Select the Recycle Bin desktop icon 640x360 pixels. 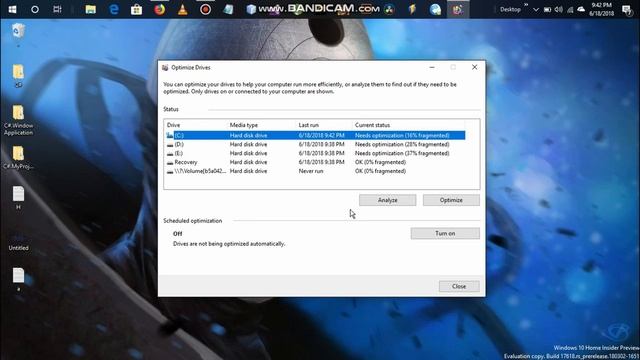tap(18, 31)
